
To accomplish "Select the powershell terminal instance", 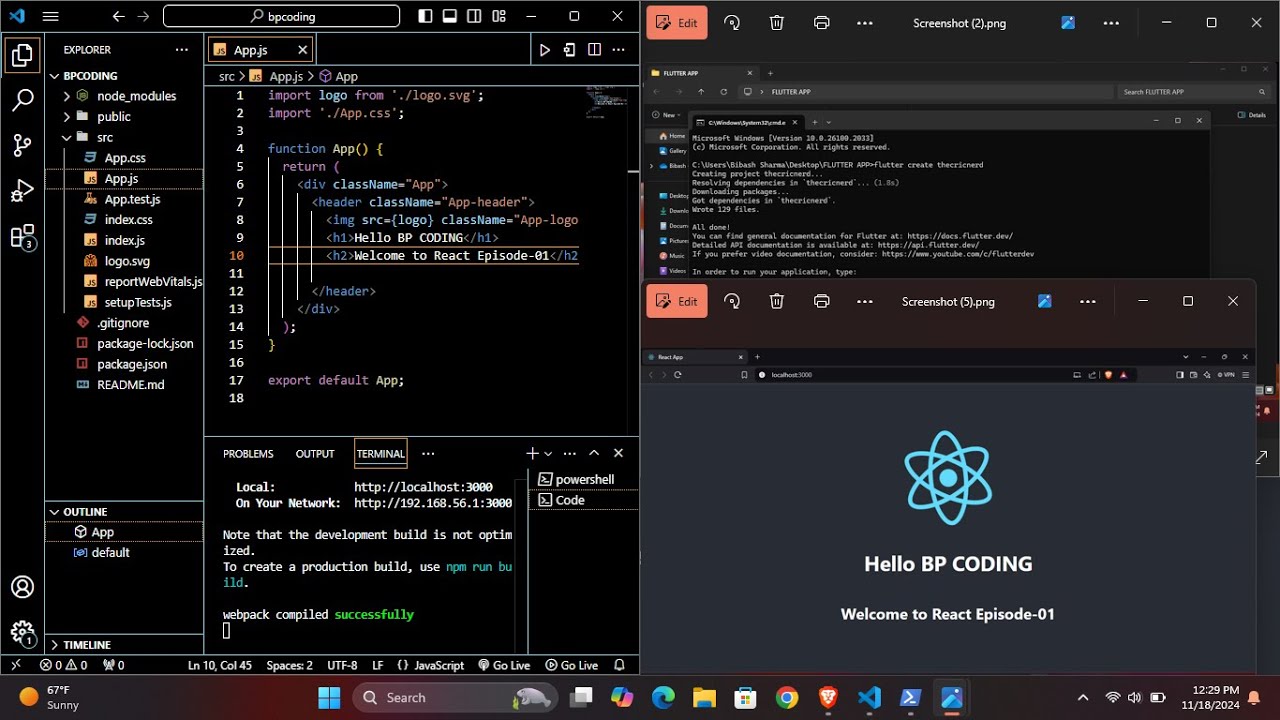I will point(584,479).
